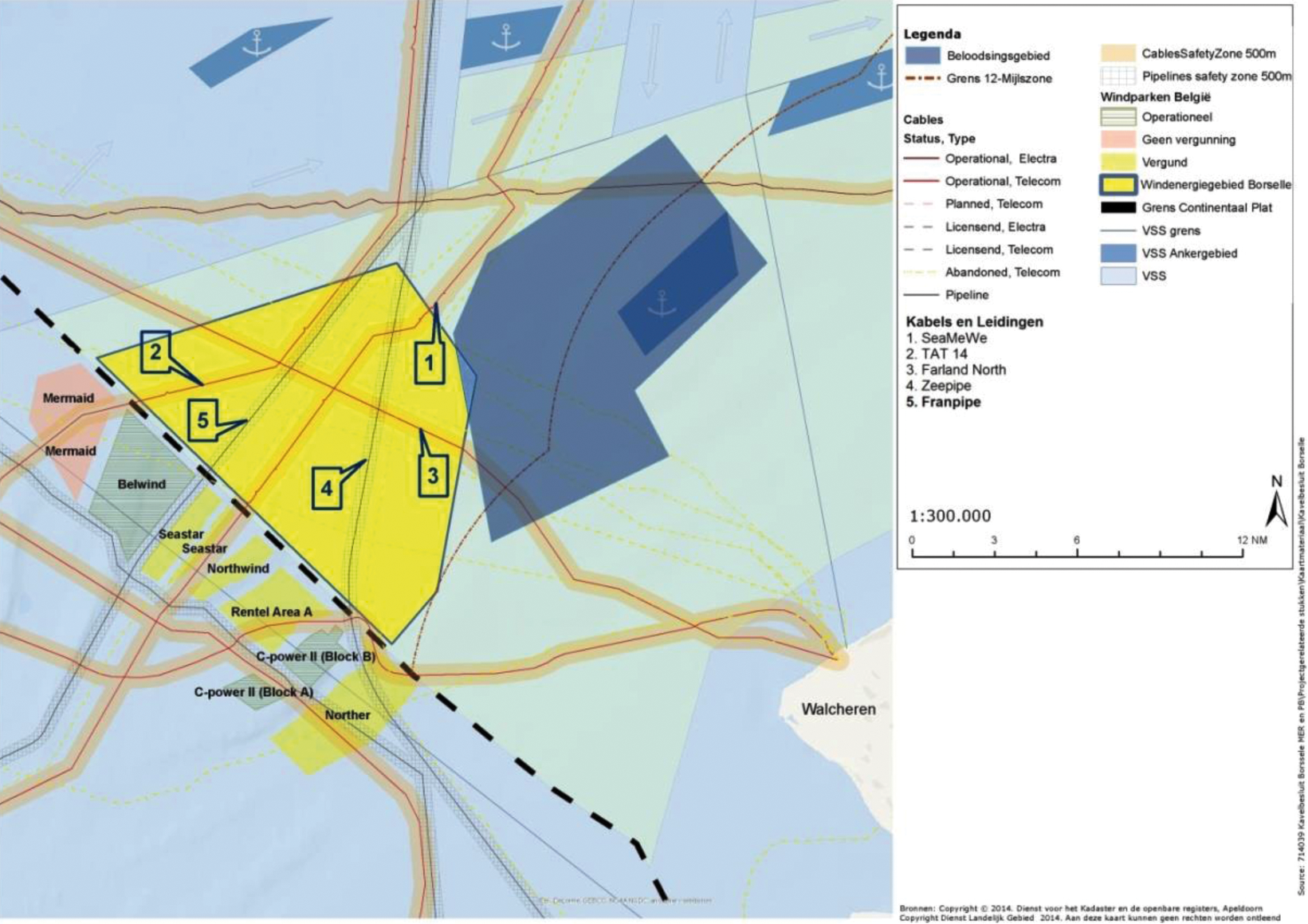Click the Beloodsingsgebied legend color swatch
Screen dimensions: 1308x924
click(x=921, y=55)
